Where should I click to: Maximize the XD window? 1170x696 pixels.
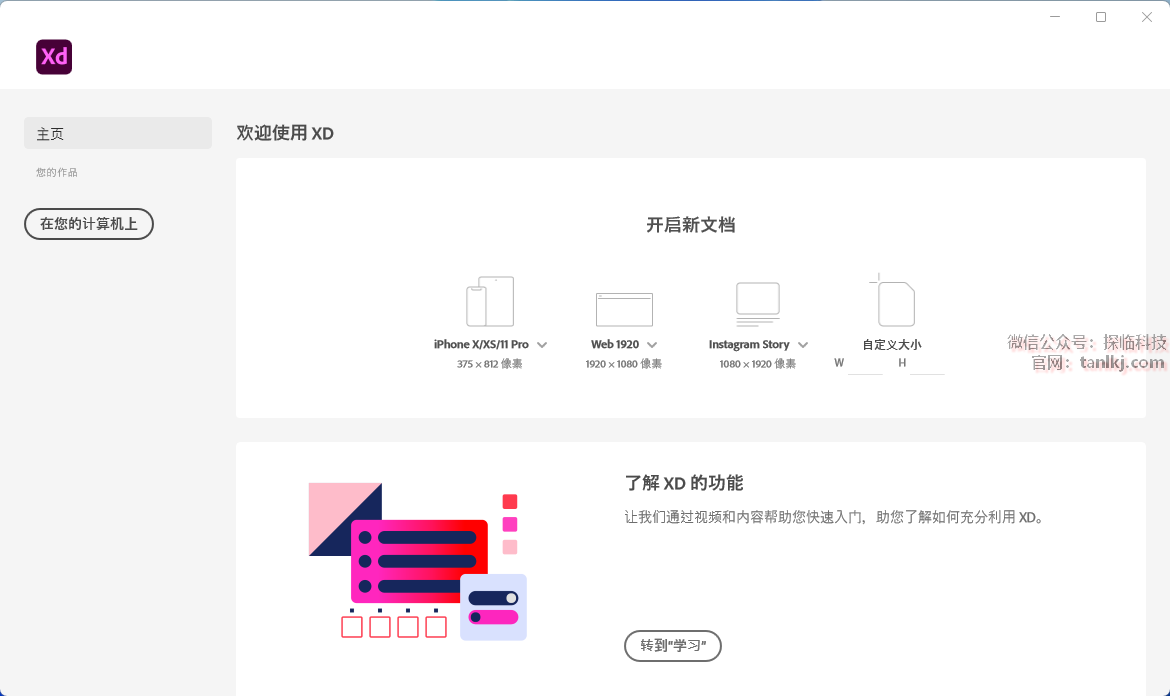(x=1101, y=17)
